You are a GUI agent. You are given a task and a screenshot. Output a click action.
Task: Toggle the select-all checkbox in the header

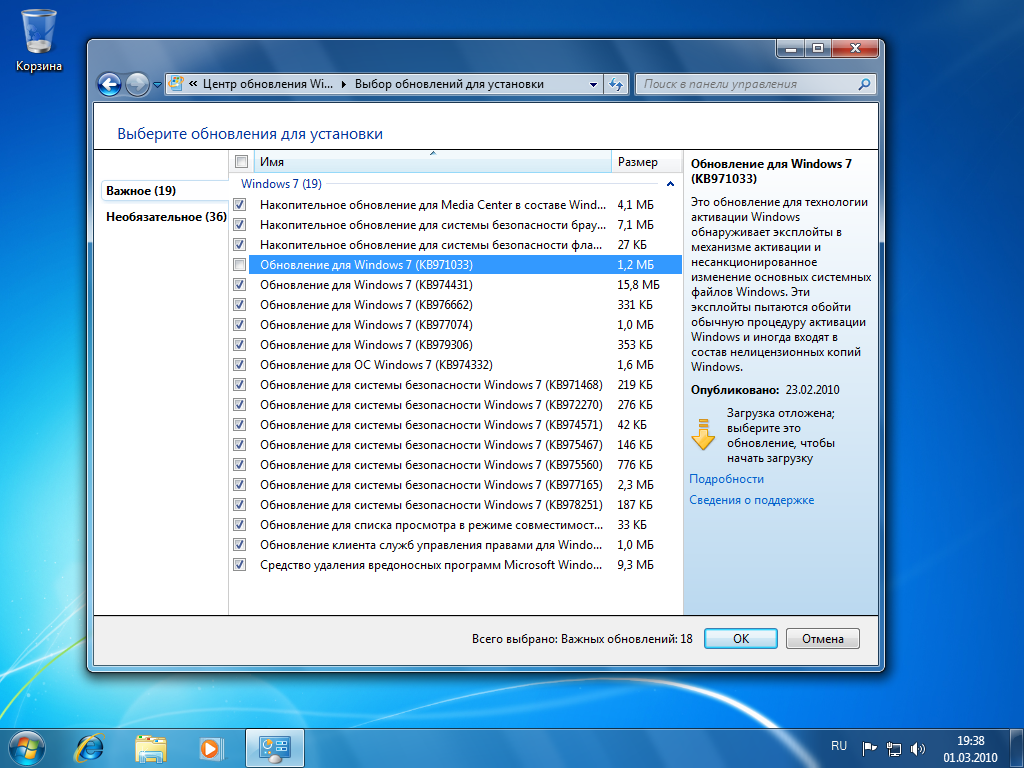tap(241, 161)
